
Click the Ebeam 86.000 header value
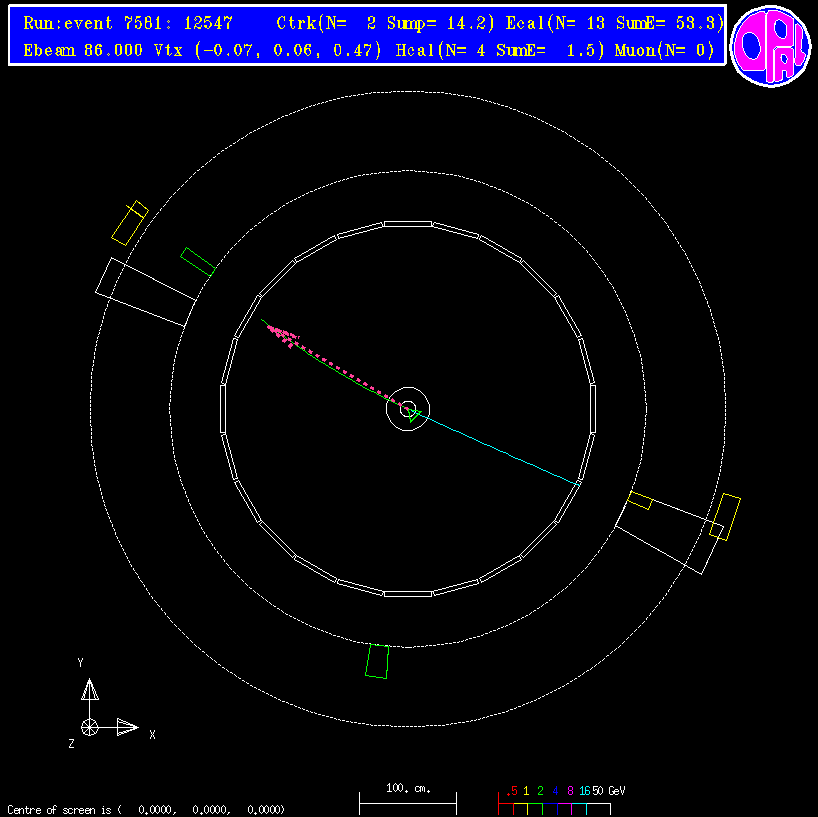(x=88, y=50)
